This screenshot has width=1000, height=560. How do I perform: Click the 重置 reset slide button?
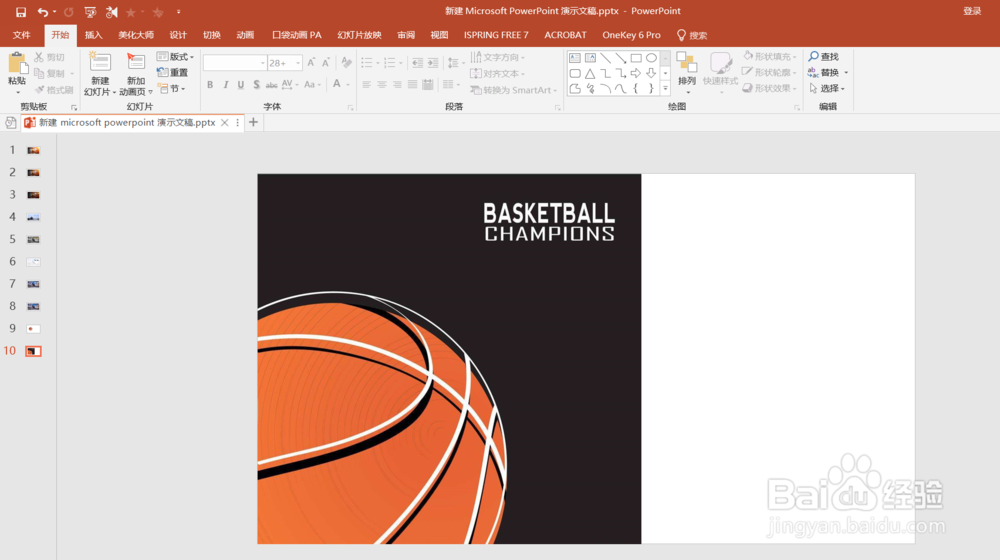173,73
